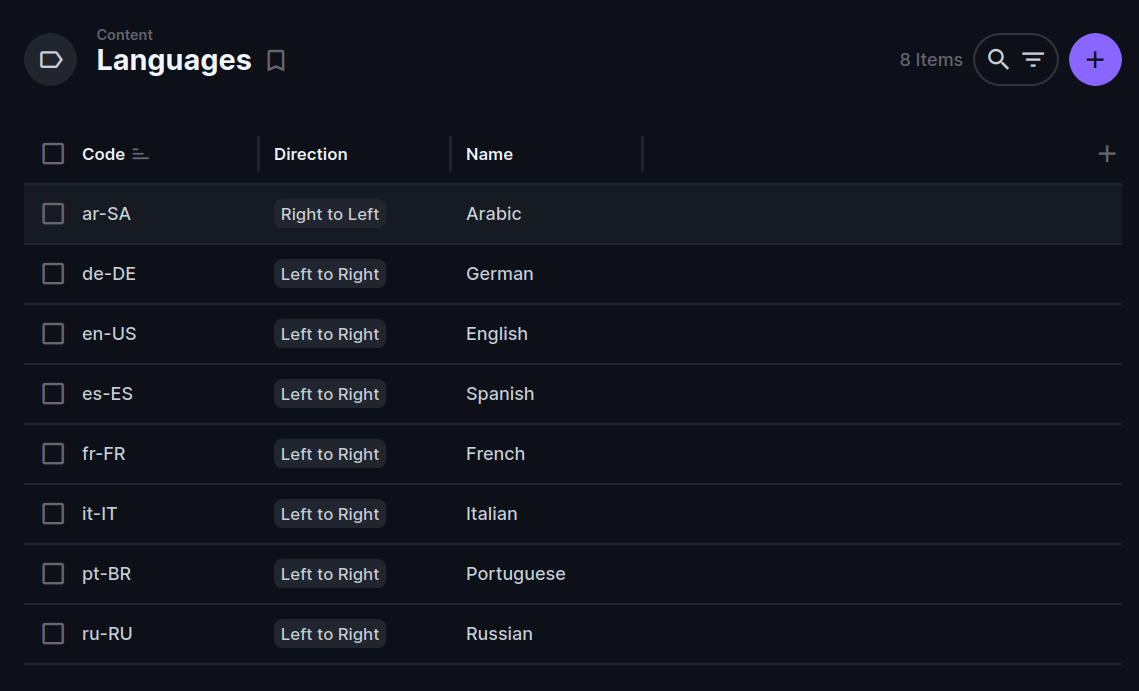Click the Right to Left badge on Arabic
Image resolution: width=1139 pixels, height=691 pixels.
coord(330,213)
